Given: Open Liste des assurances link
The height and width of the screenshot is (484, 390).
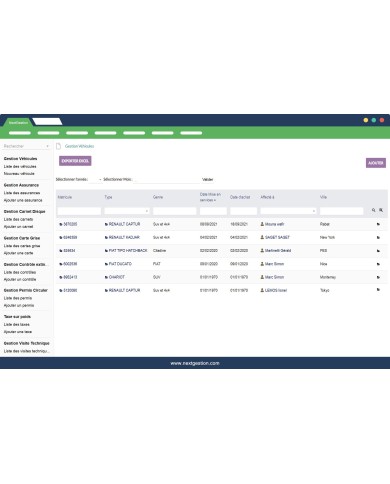Looking at the screenshot, I should pos(22,193).
